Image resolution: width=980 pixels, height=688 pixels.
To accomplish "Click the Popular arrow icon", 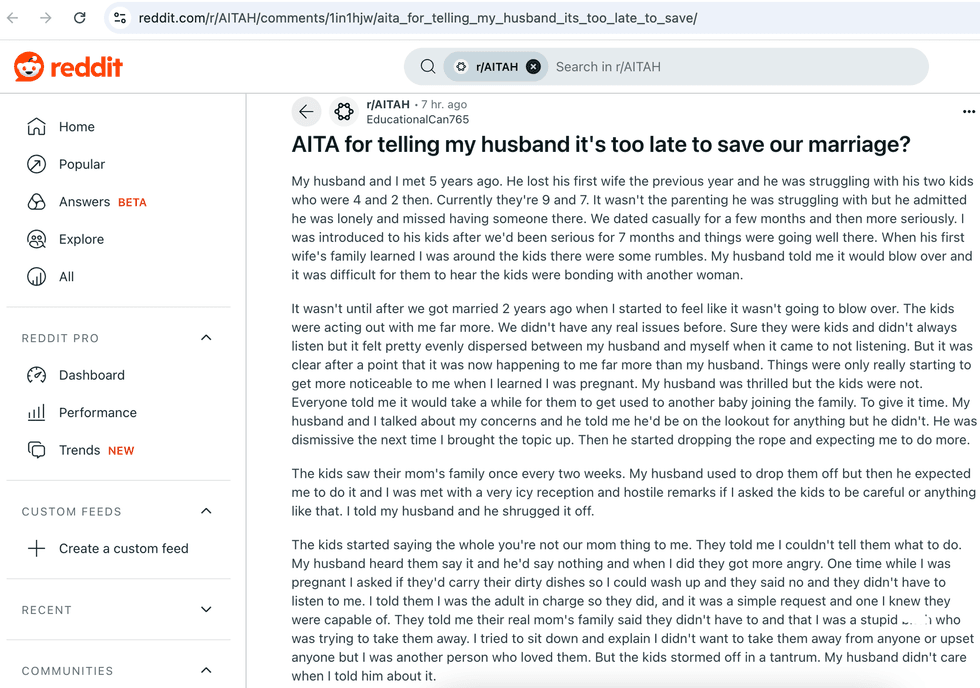I will click(x=36, y=164).
